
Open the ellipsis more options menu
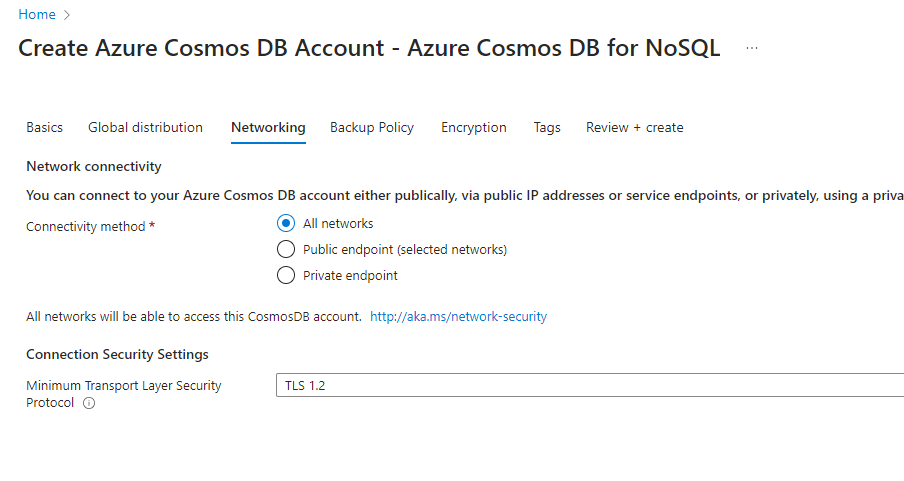tap(752, 48)
